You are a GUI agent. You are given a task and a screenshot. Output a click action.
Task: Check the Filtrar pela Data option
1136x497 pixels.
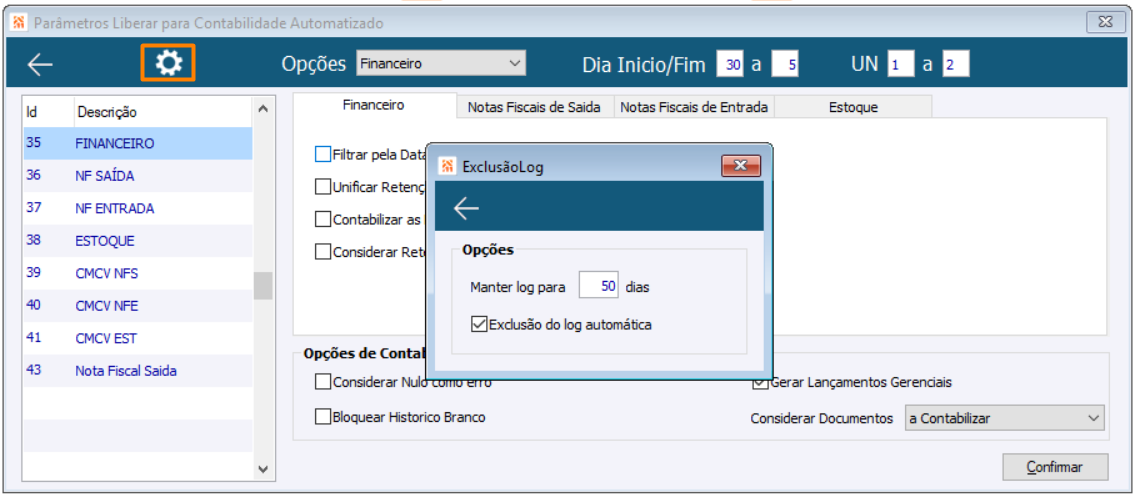(323, 155)
